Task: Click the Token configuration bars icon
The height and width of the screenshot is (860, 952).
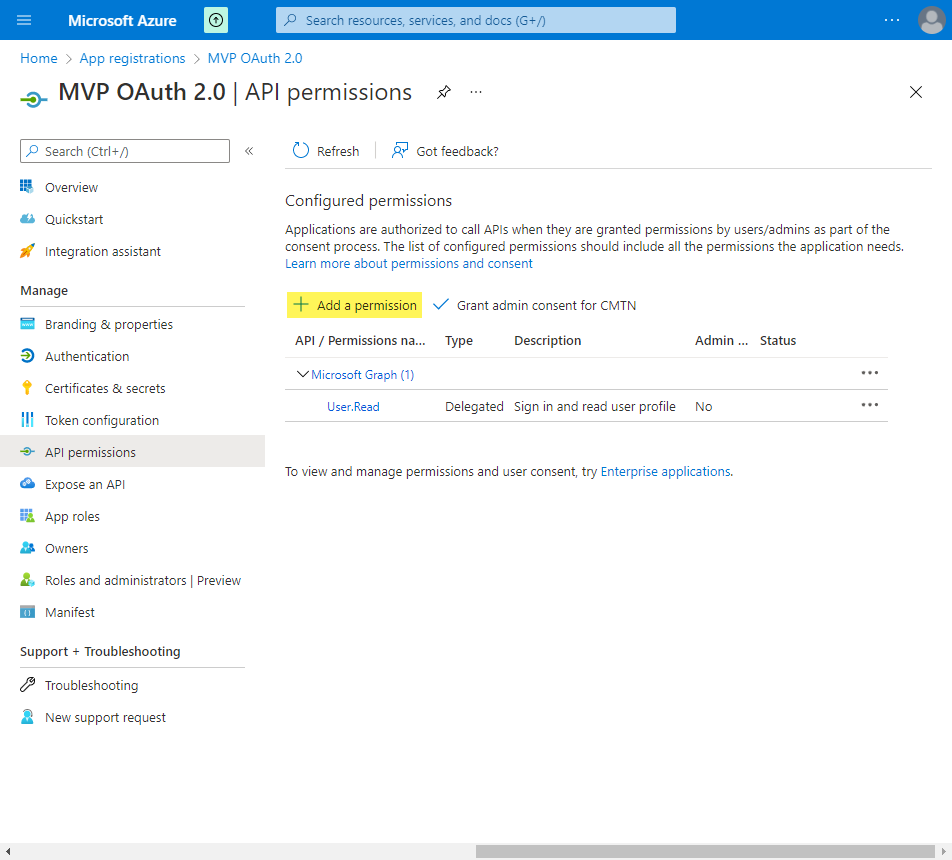Action: [x=27, y=420]
